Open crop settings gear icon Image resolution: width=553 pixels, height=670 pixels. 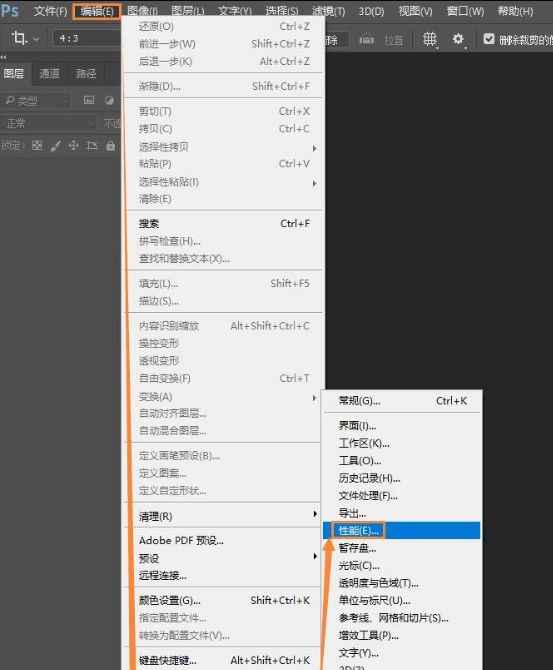[x=458, y=40]
